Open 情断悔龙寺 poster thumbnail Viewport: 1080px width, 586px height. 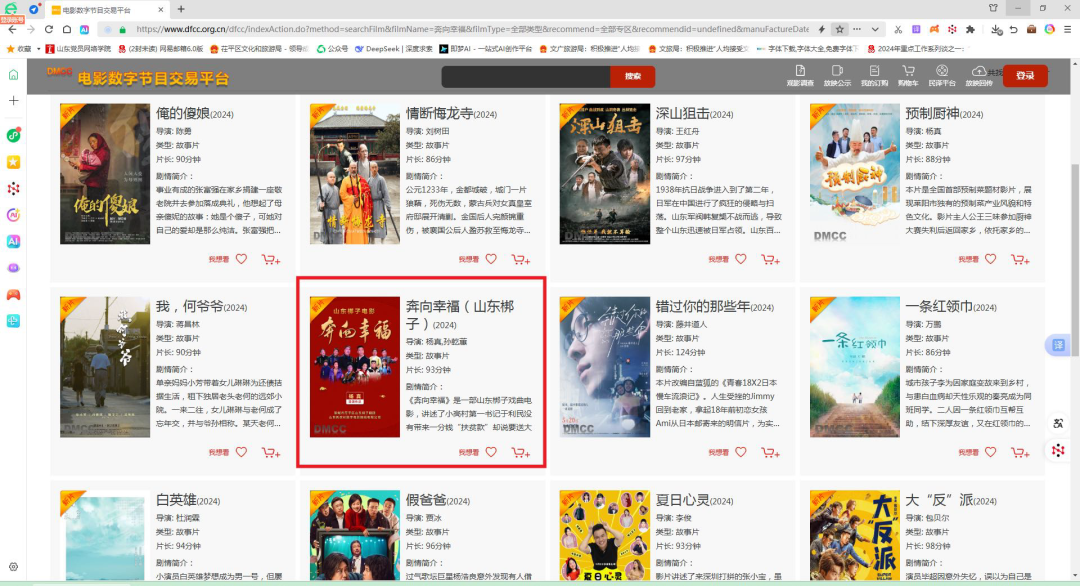355,174
